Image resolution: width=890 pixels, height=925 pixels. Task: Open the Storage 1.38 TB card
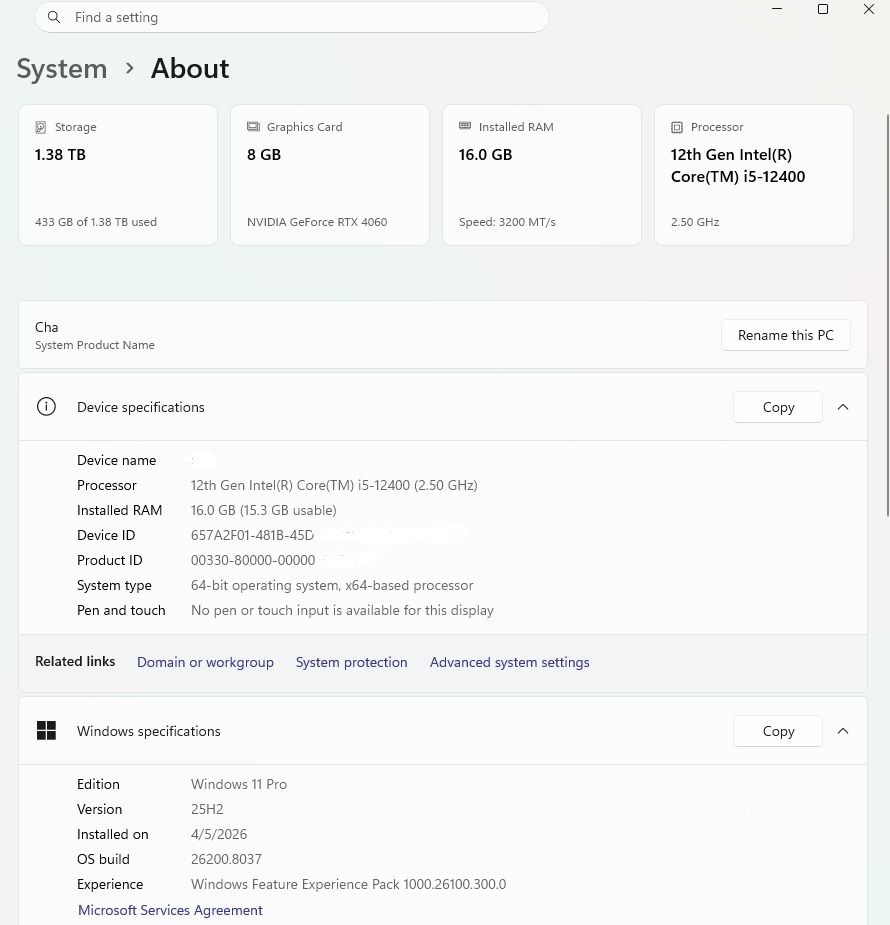118,175
